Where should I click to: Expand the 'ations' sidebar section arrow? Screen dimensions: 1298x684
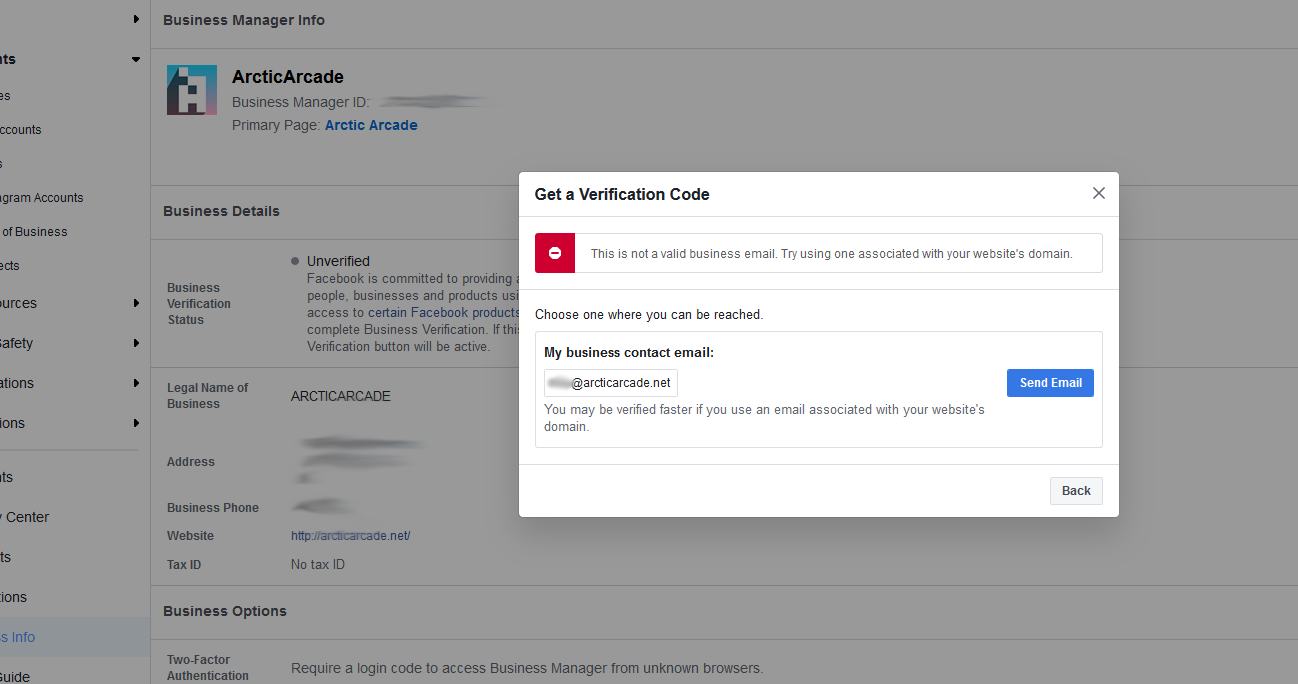(x=136, y=383)
